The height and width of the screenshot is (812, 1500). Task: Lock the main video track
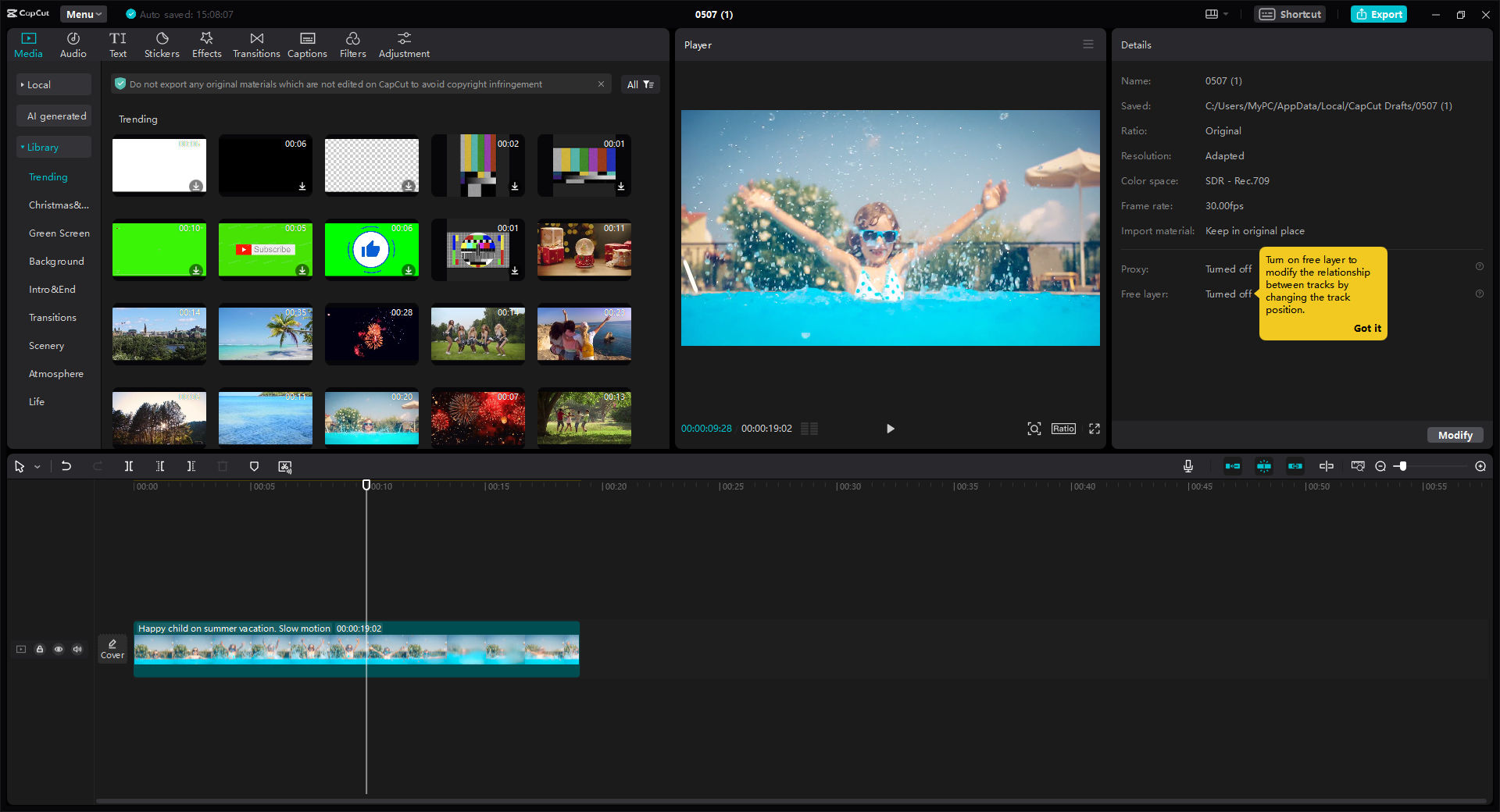40,649
